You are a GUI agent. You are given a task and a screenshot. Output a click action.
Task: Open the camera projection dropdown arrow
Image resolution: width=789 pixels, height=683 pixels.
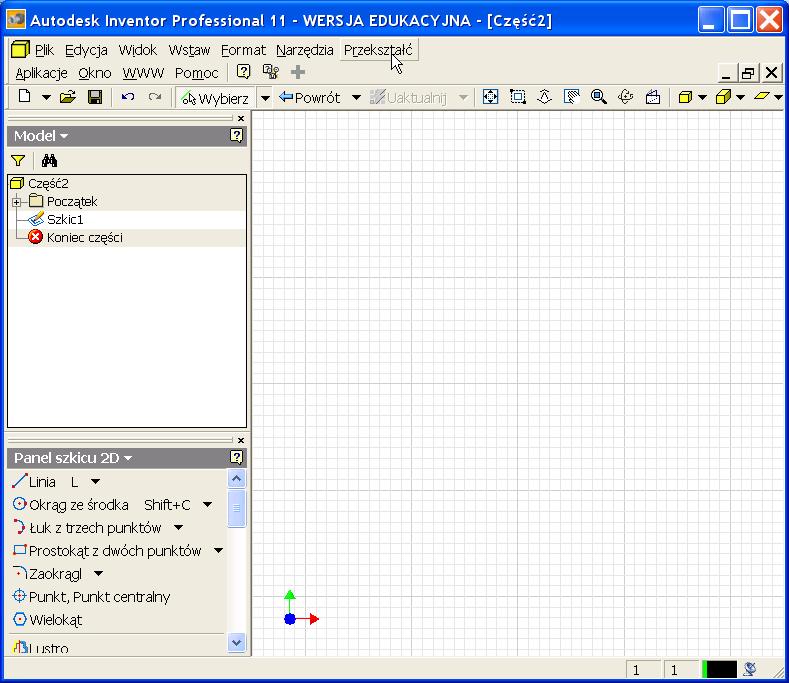tap(741, 97)
